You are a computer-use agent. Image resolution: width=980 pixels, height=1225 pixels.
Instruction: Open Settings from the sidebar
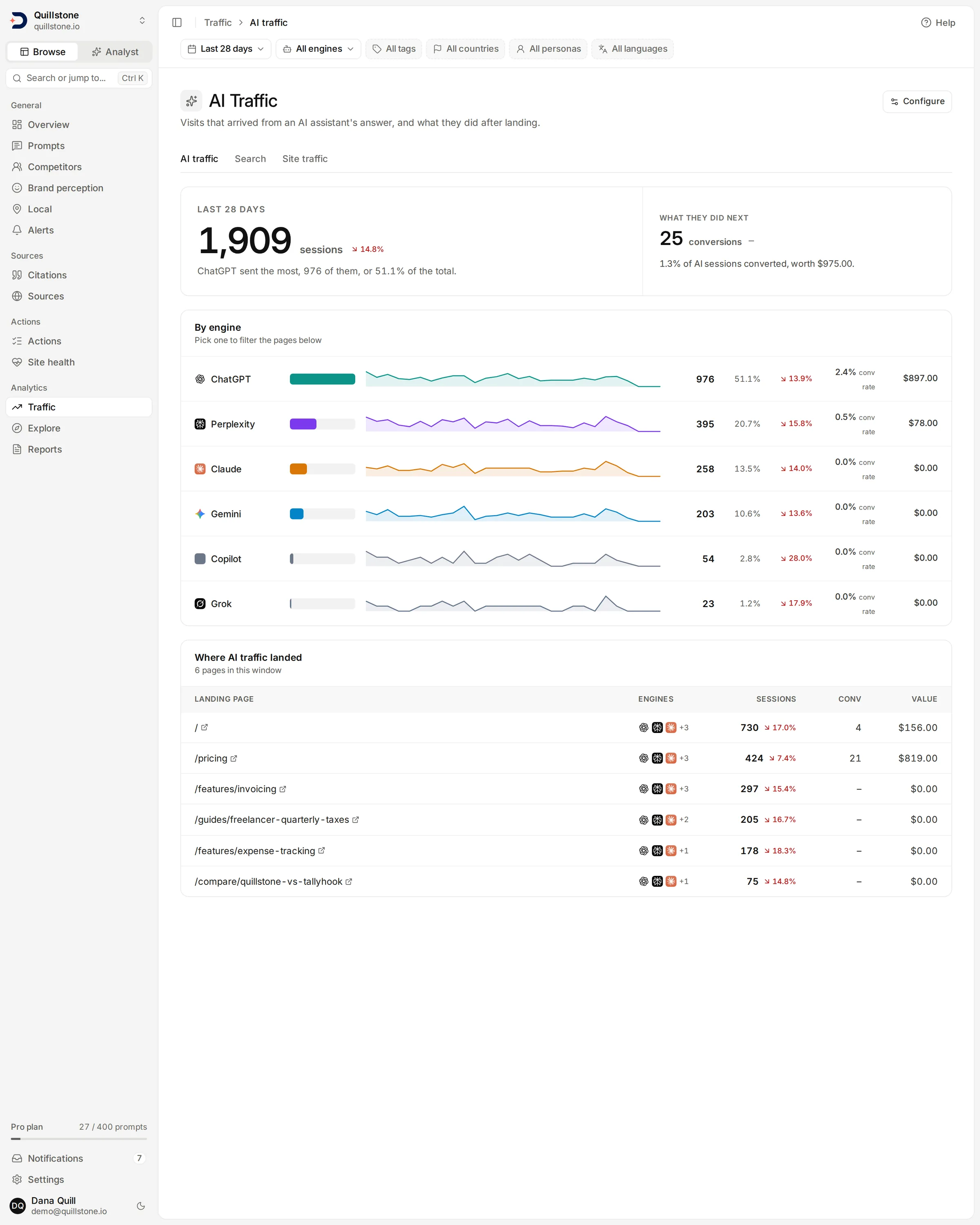coord(79,1180)
